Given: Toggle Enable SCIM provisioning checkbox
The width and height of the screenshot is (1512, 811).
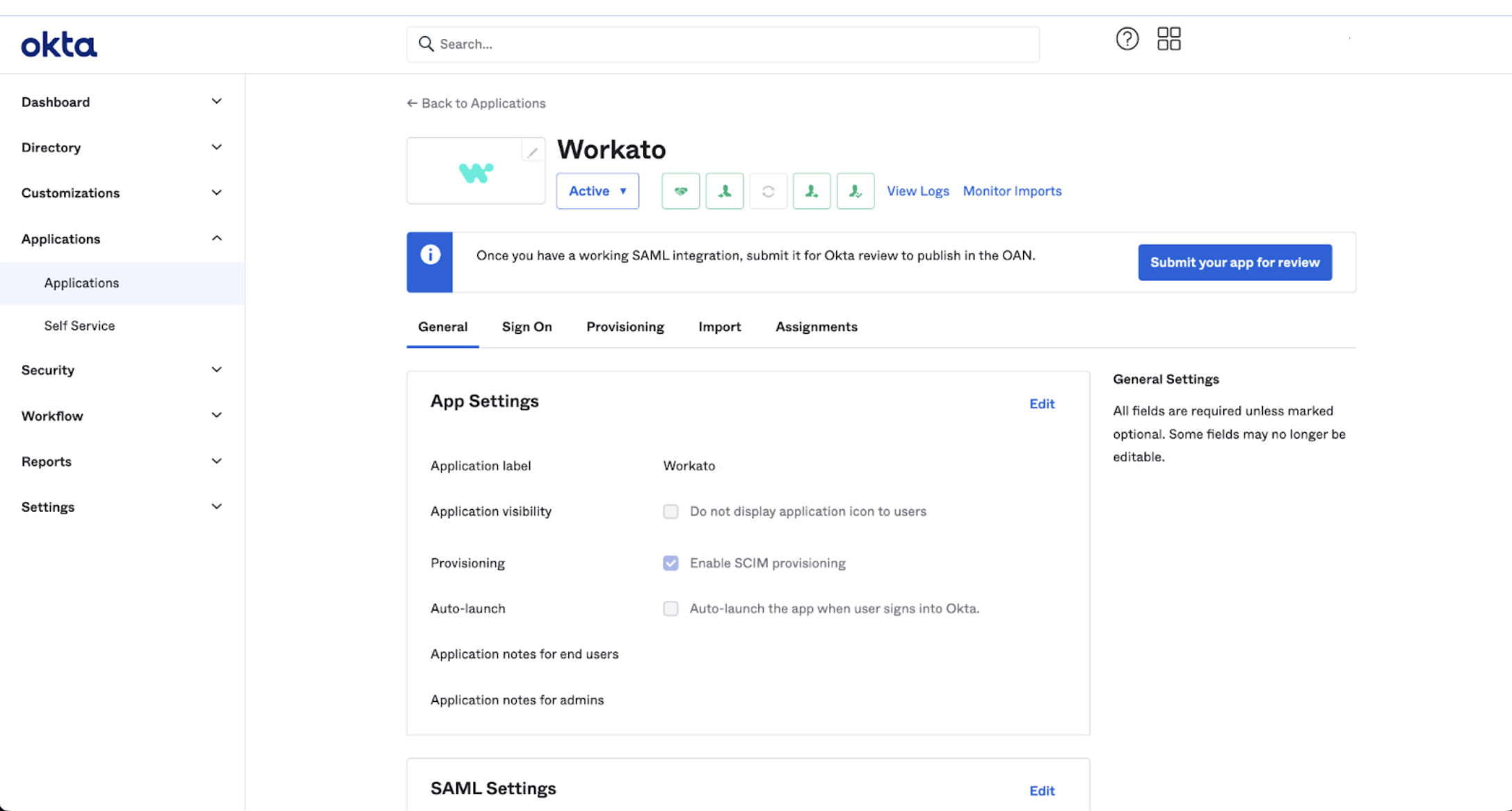Looking at the screenshot, I should coord(670,563).
